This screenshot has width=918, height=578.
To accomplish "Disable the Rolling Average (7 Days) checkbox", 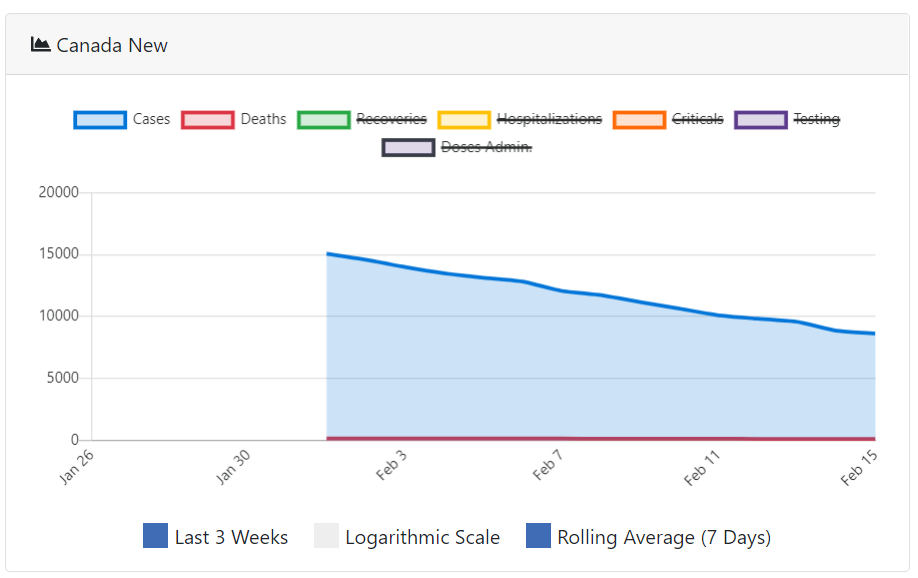I will click(538, 536).
